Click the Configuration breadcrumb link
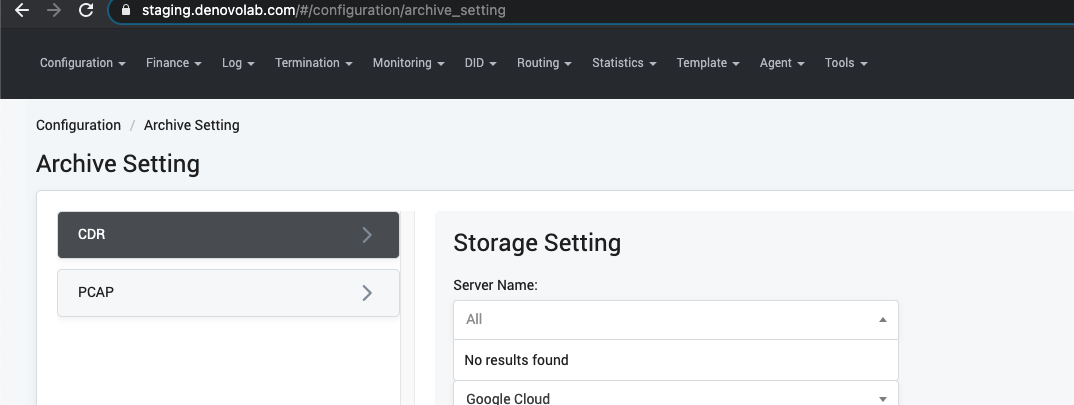 coord(78,125)
